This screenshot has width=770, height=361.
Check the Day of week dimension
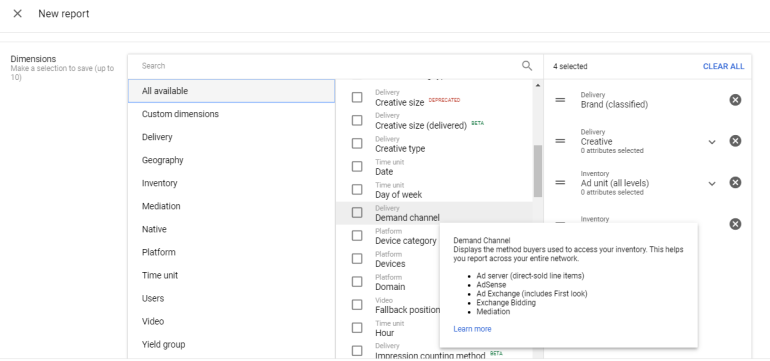coord(357,190)
